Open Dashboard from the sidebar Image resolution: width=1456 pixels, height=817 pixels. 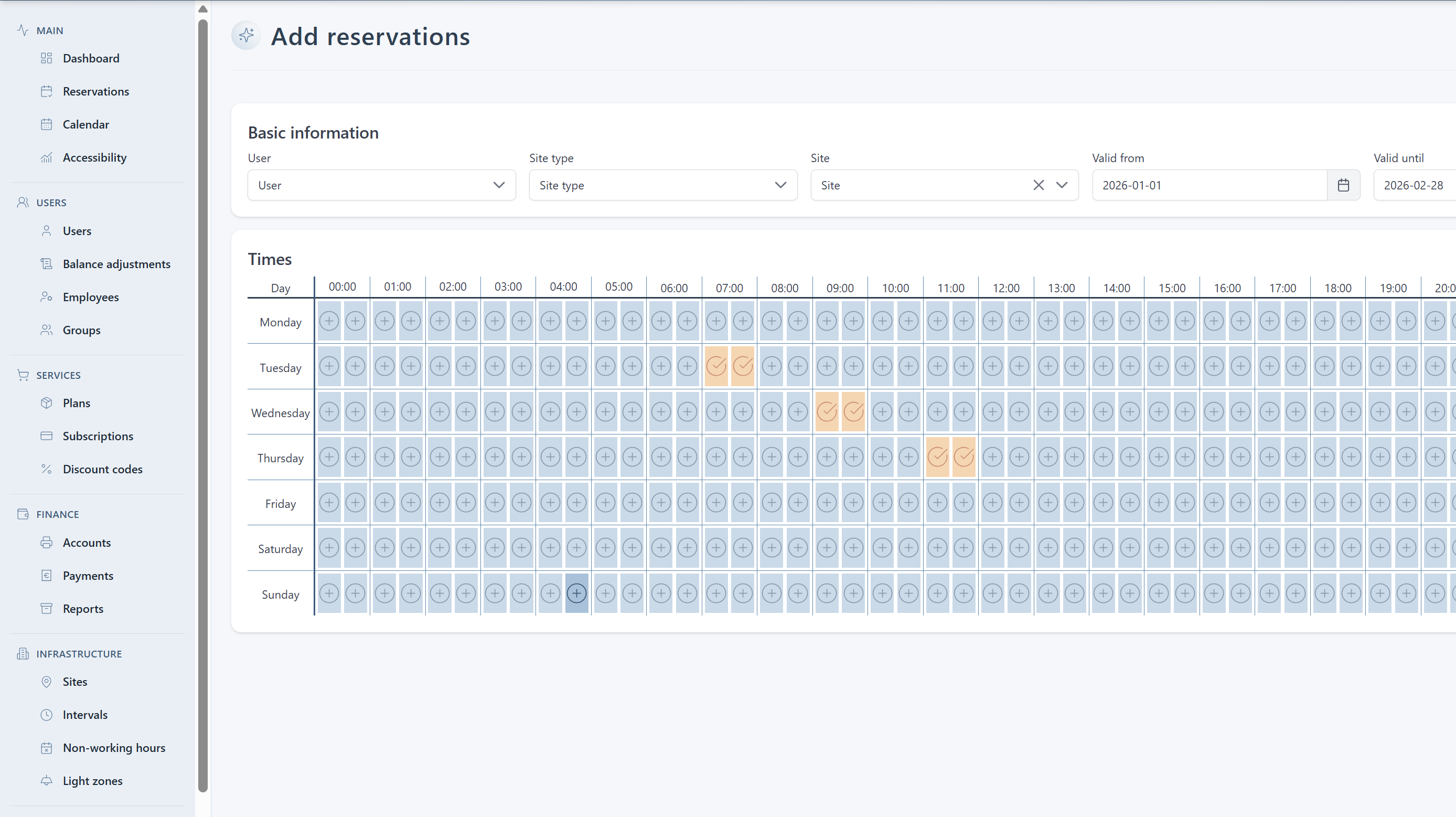91,58
